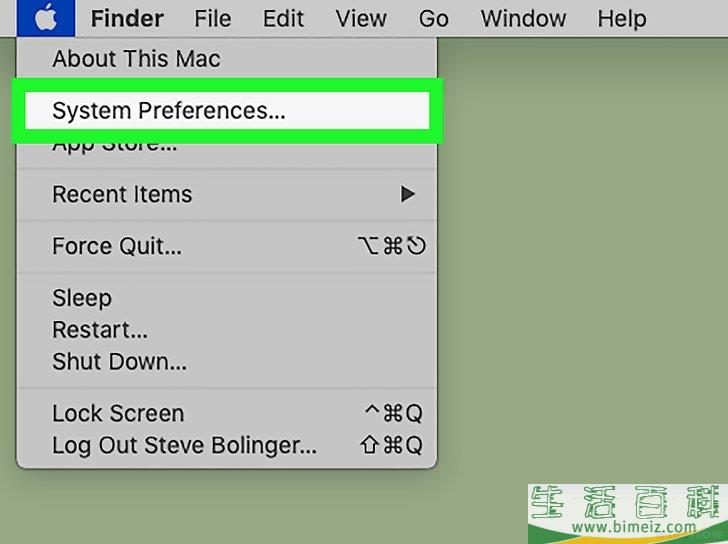Open the Help menu
The width and height of the screenshot is (728, 544).
click(x=621, y=18)
